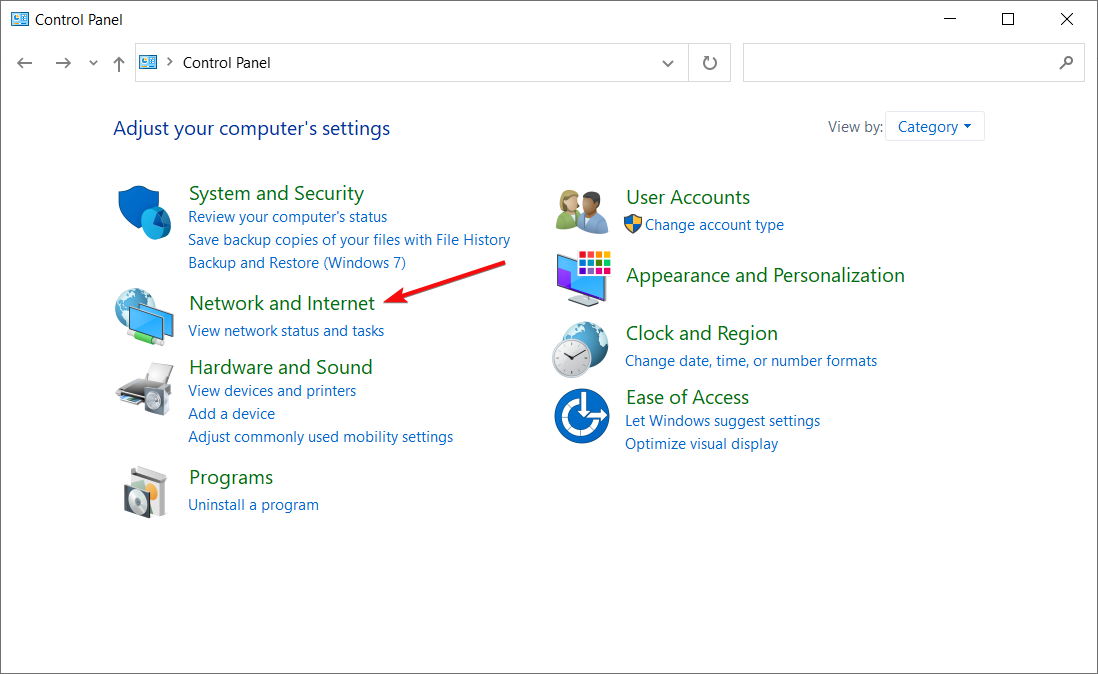Navigate back with the back arrow
This screenshot has height=674, width=1098.
25,63
